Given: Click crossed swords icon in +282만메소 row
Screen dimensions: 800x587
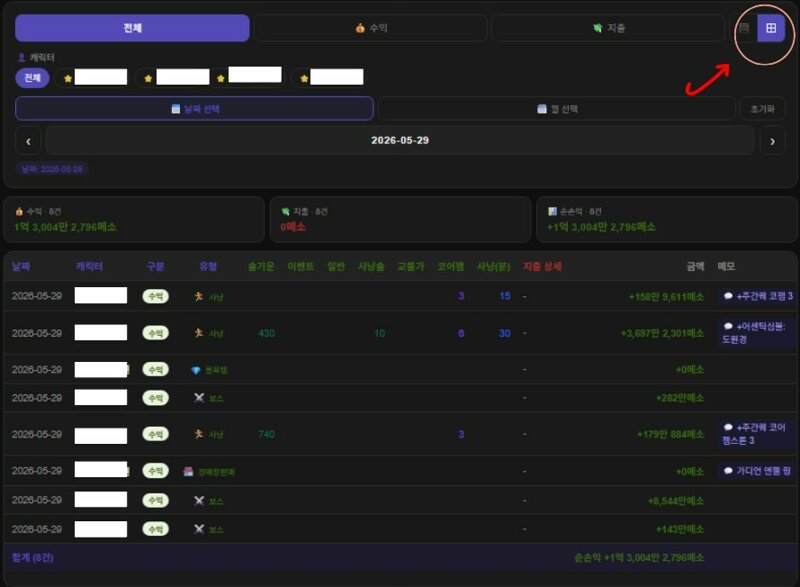Looking at the screenshot, I should click(x=199, y=398).
